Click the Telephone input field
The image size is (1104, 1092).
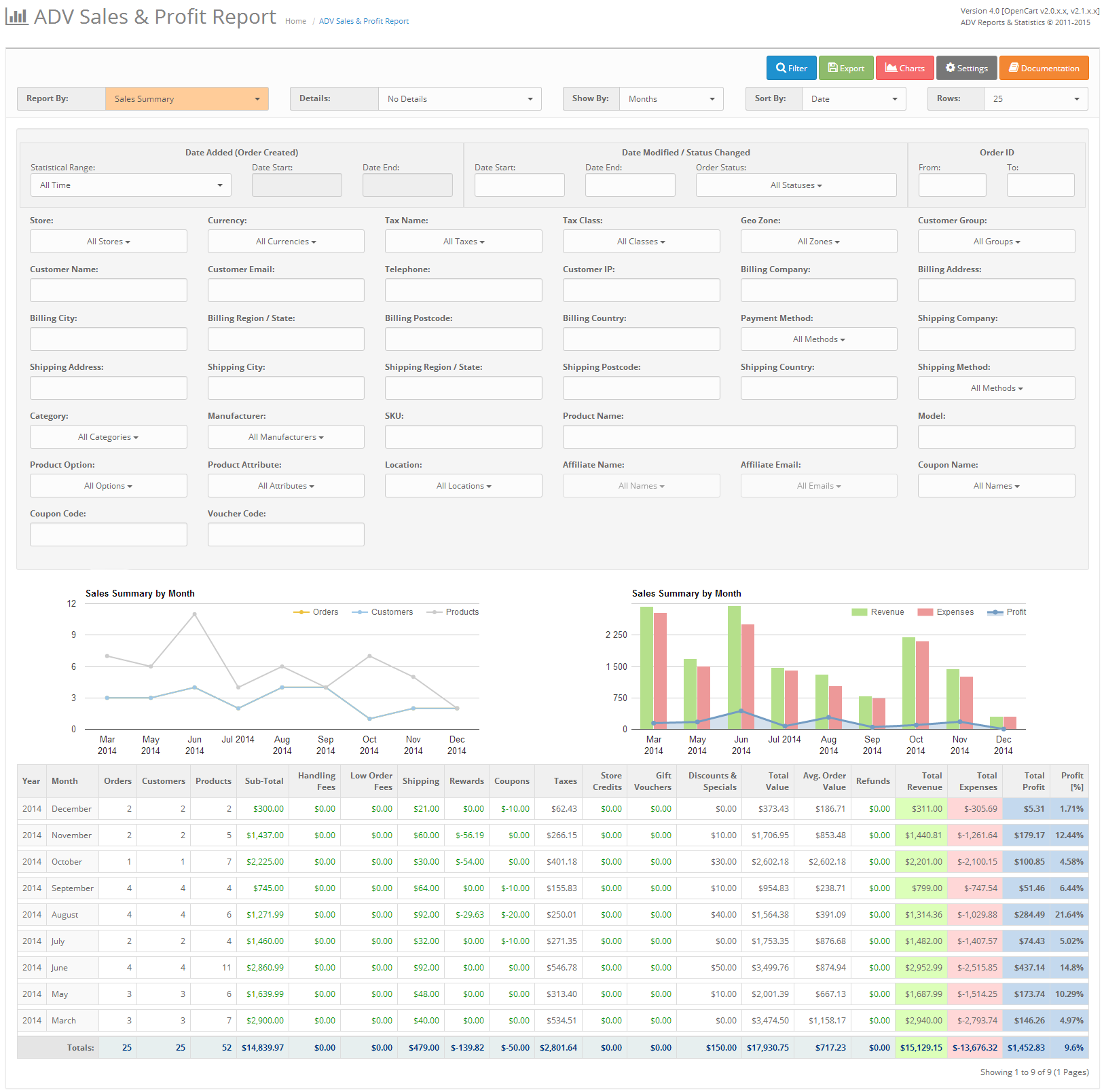tap(464, 290)
